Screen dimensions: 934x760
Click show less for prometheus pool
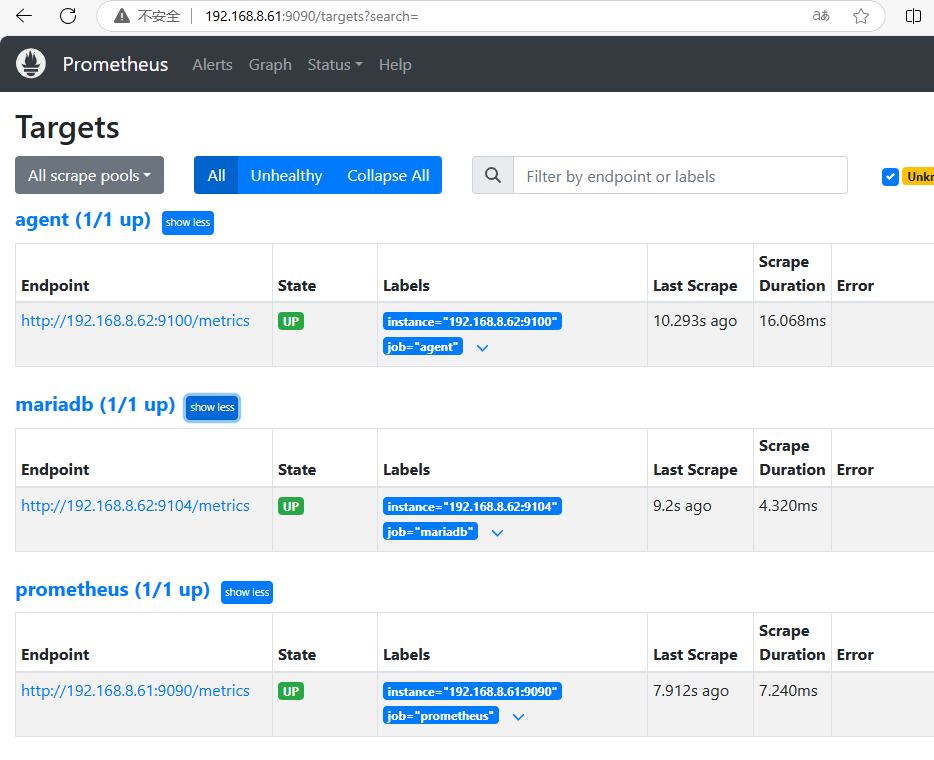point(246,592)
